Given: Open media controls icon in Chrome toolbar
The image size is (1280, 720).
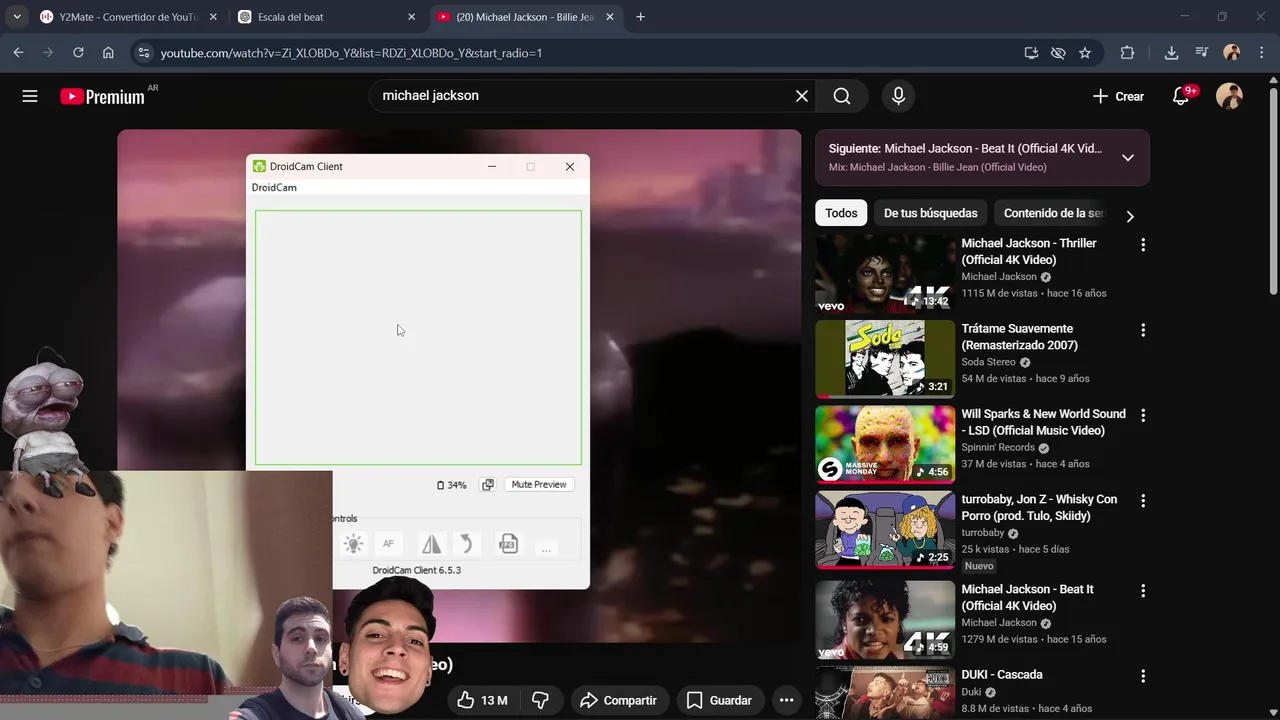Looking at the screenshot, I should coord(1203,53).
